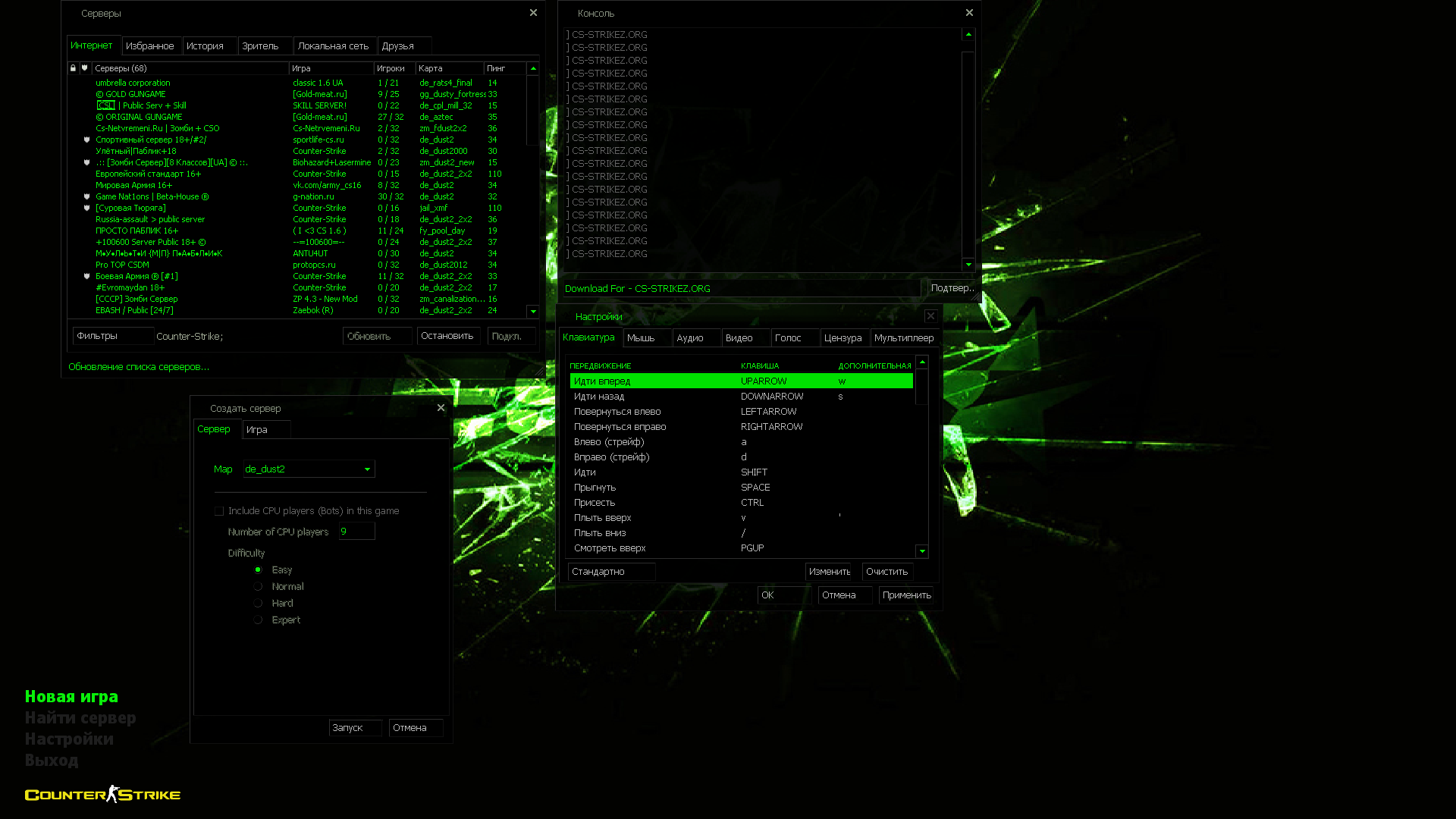Click the server list vertical scrollbar thumb

click(x=533, y=110)
